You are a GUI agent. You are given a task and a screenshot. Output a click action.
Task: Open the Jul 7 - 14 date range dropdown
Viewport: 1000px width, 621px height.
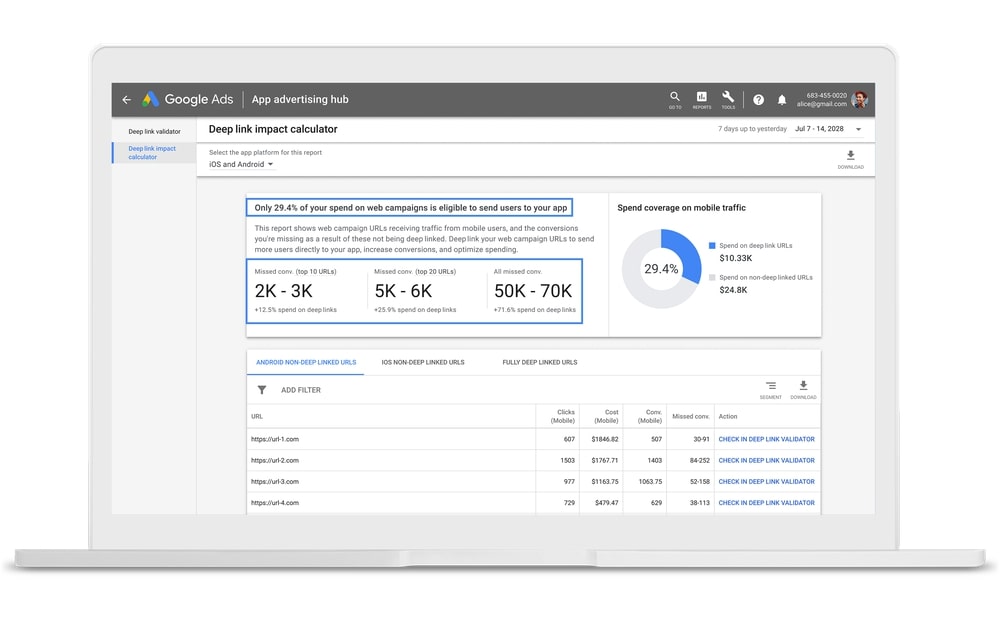[828, 129]
